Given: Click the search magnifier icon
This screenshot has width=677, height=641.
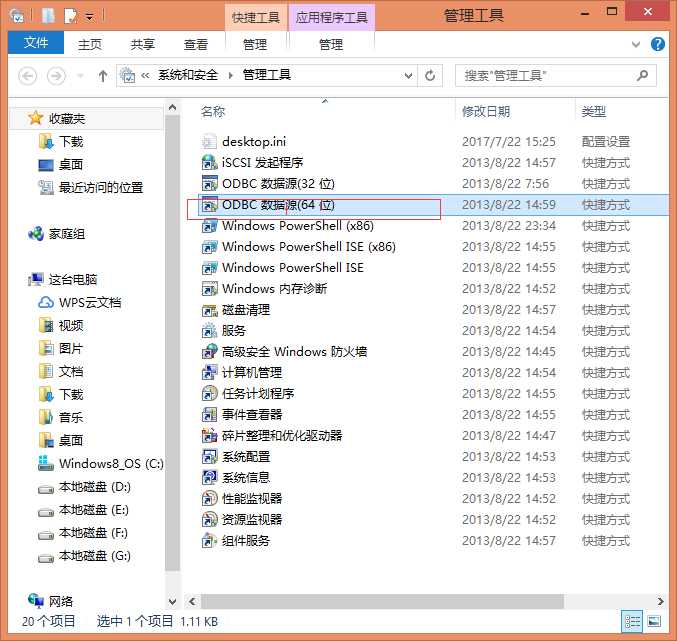Looking at the screenshot, I should [642, 76].
